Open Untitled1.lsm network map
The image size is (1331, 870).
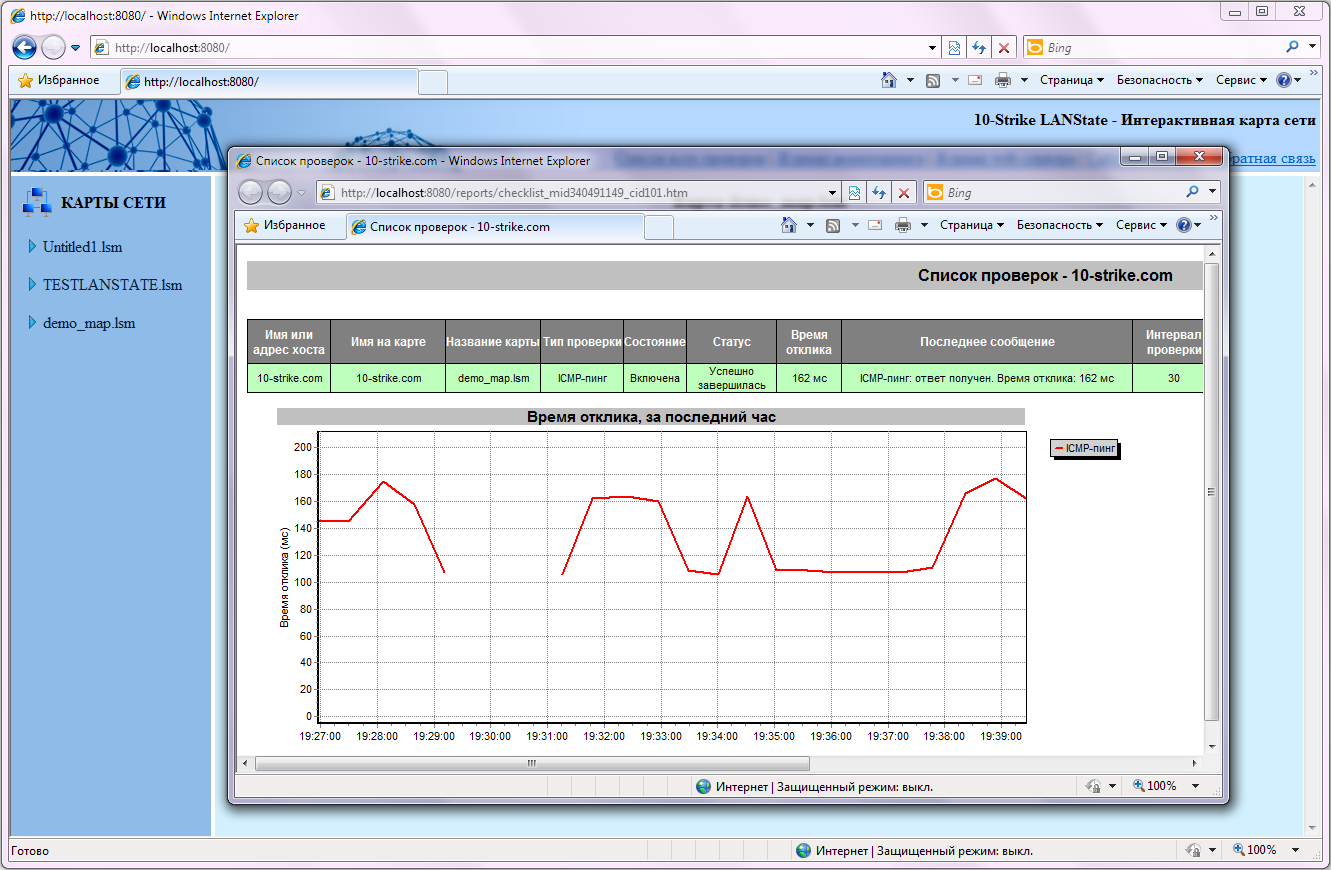tap(83, 247)
